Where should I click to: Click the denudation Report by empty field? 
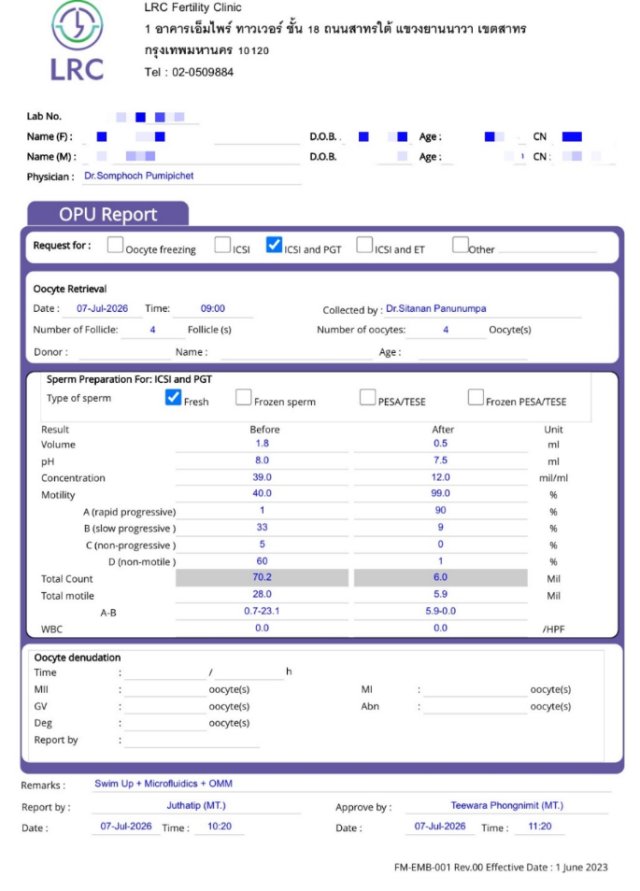[192, 740]
